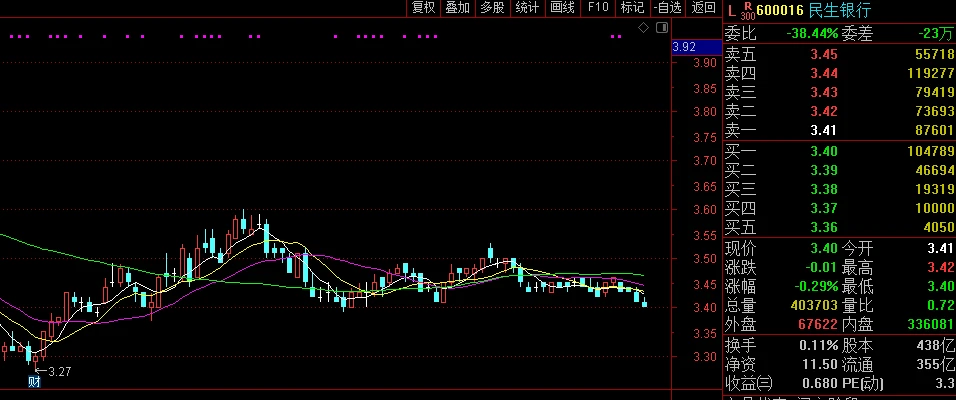The height and width of the screenshot is (400, 956).
Task: Click the 财 financial marker below the chart
Action: 34,382
